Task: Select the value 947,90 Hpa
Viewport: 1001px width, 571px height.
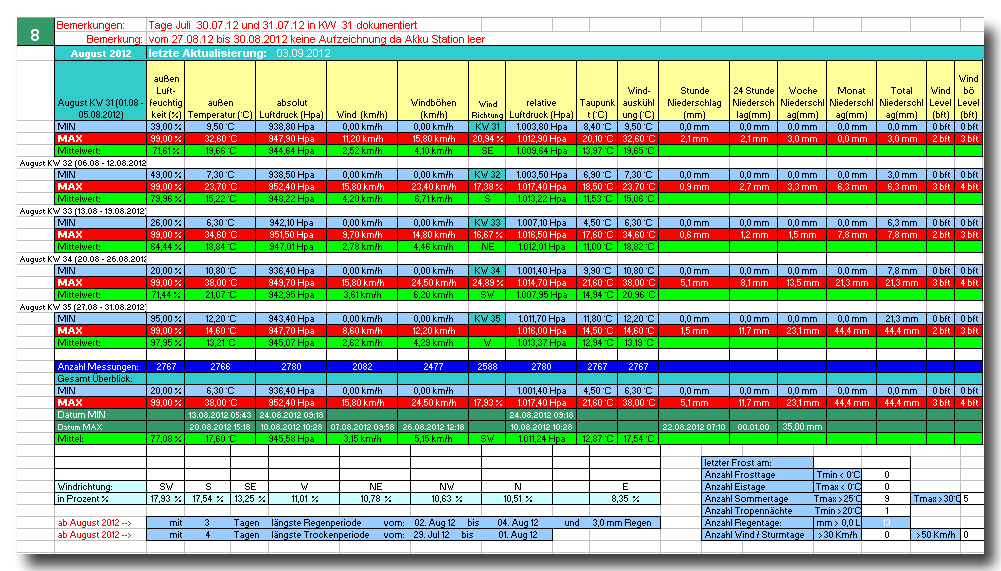Action: [x=291, y=139]
